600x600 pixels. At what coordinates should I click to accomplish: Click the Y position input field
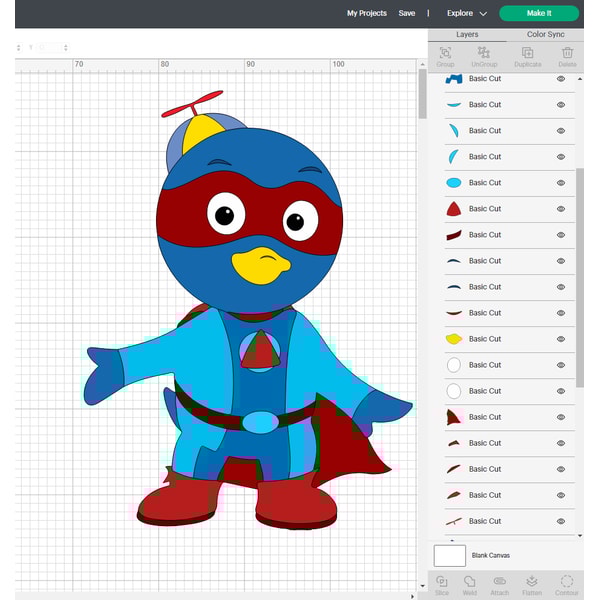pos(48,47)
